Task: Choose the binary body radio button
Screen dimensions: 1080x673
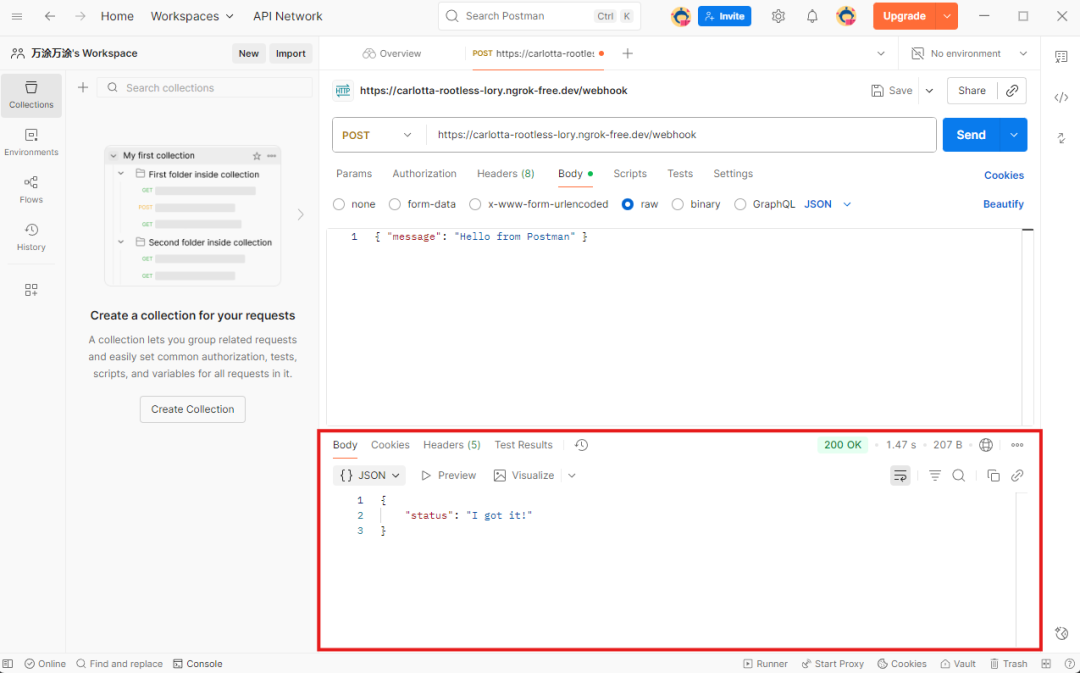Action: [678, 204]
